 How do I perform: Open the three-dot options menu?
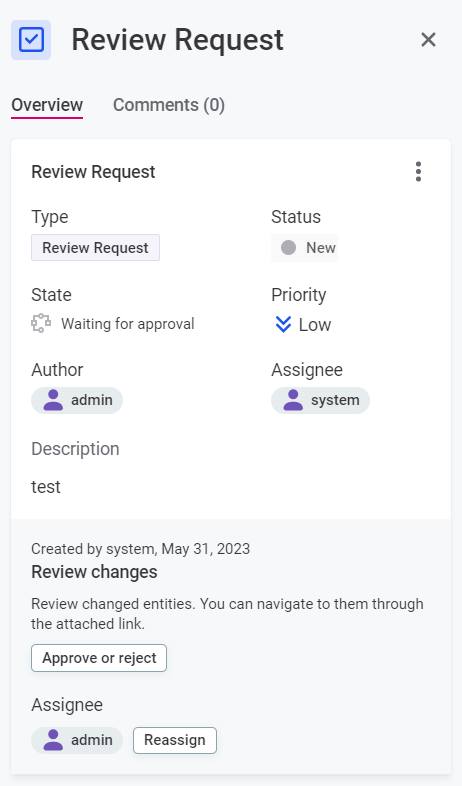click(418, 171)
